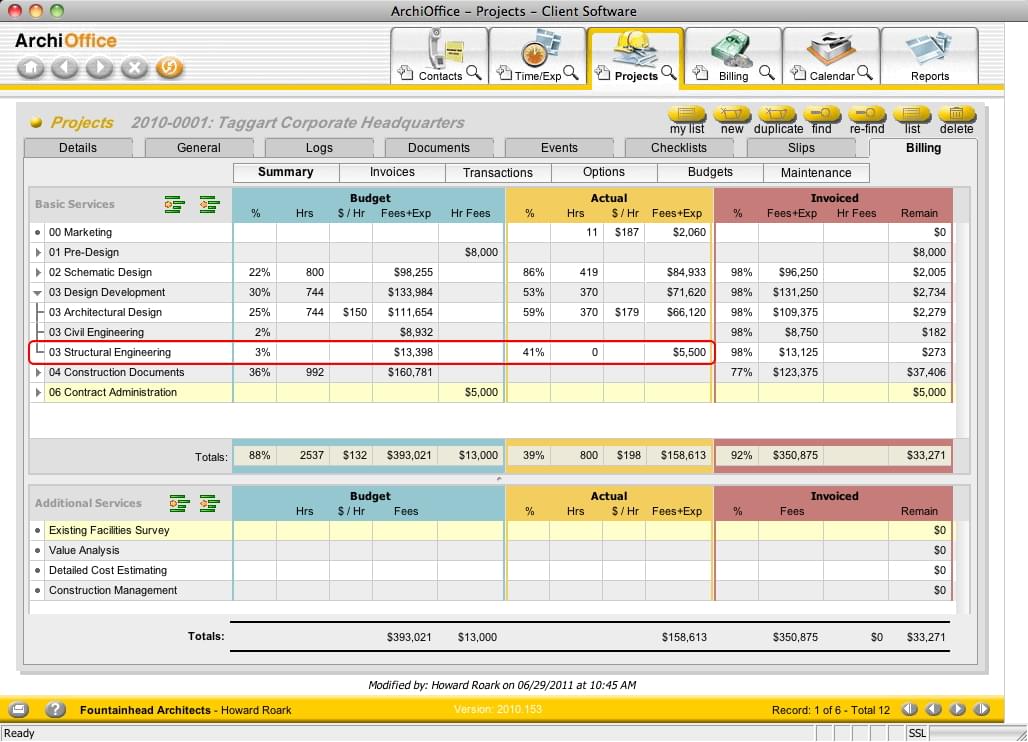Click the print icon in status bar
Image resolution: width=1028 pixels, height=742 pixels.
point(18,709)
